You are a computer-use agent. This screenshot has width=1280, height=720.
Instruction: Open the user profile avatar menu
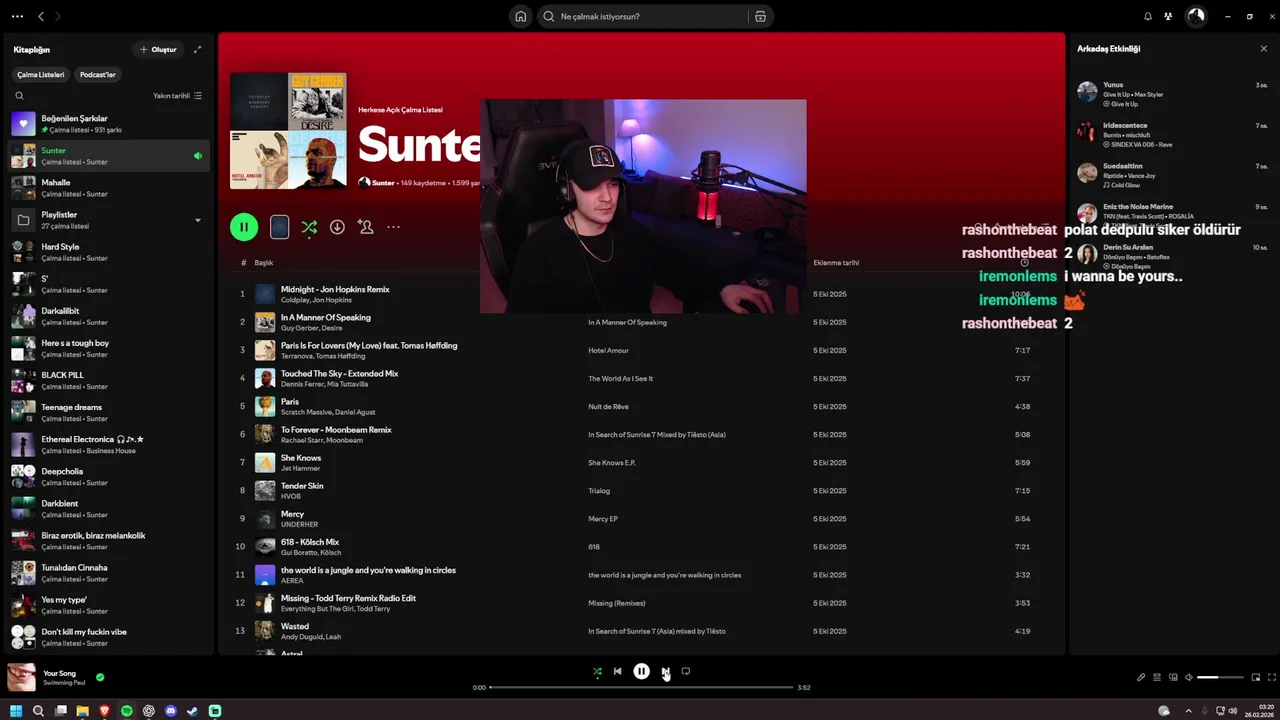[x=1196, y=16]
